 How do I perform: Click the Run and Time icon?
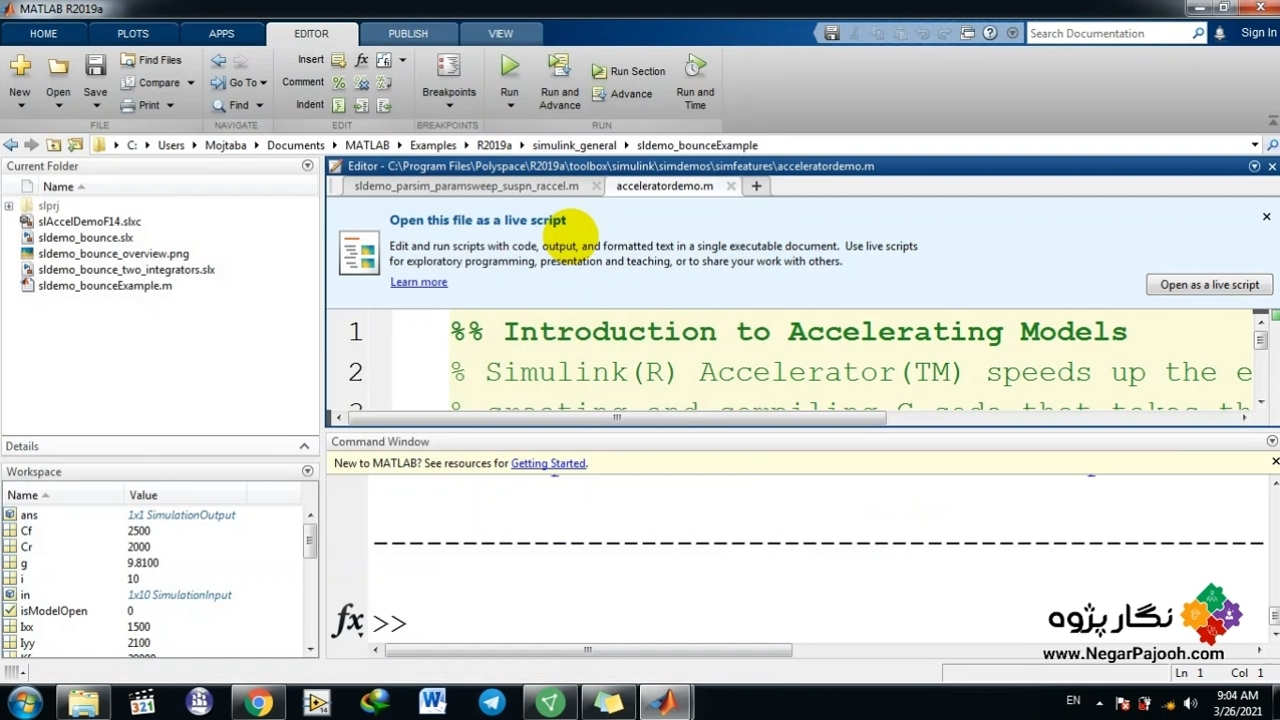tap(695, 67)
